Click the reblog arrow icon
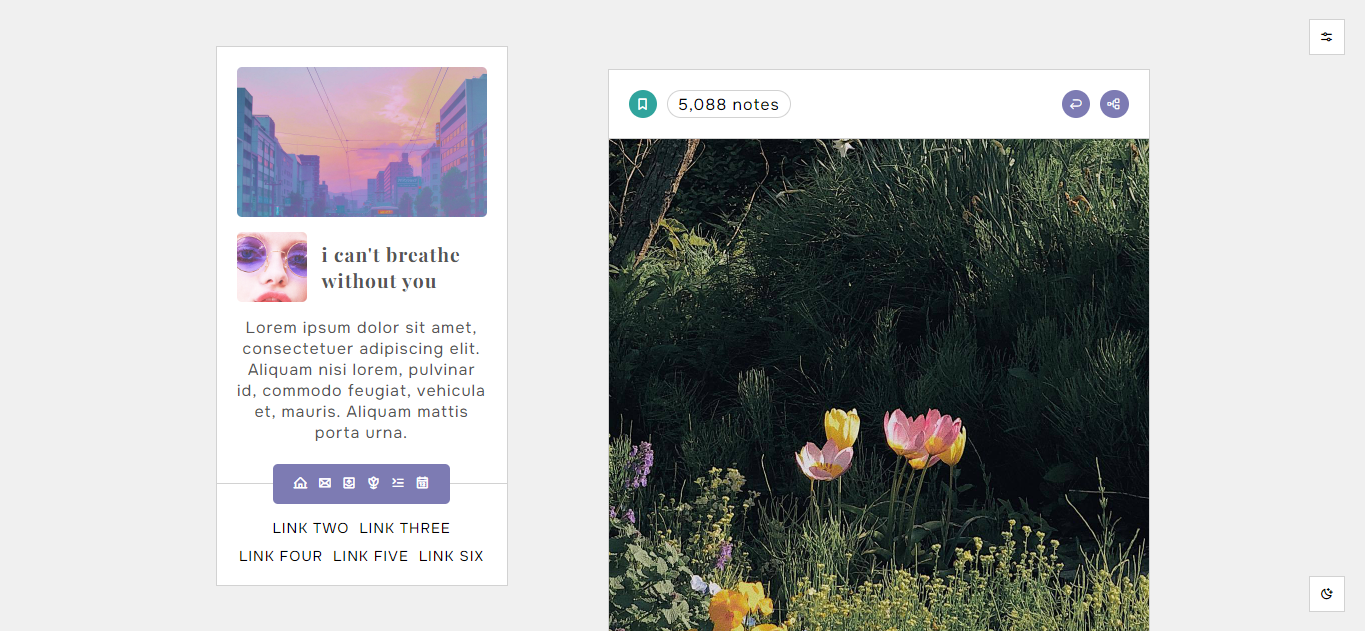This screenshot has height=631, width=1365. click(x=1076, y=104)
